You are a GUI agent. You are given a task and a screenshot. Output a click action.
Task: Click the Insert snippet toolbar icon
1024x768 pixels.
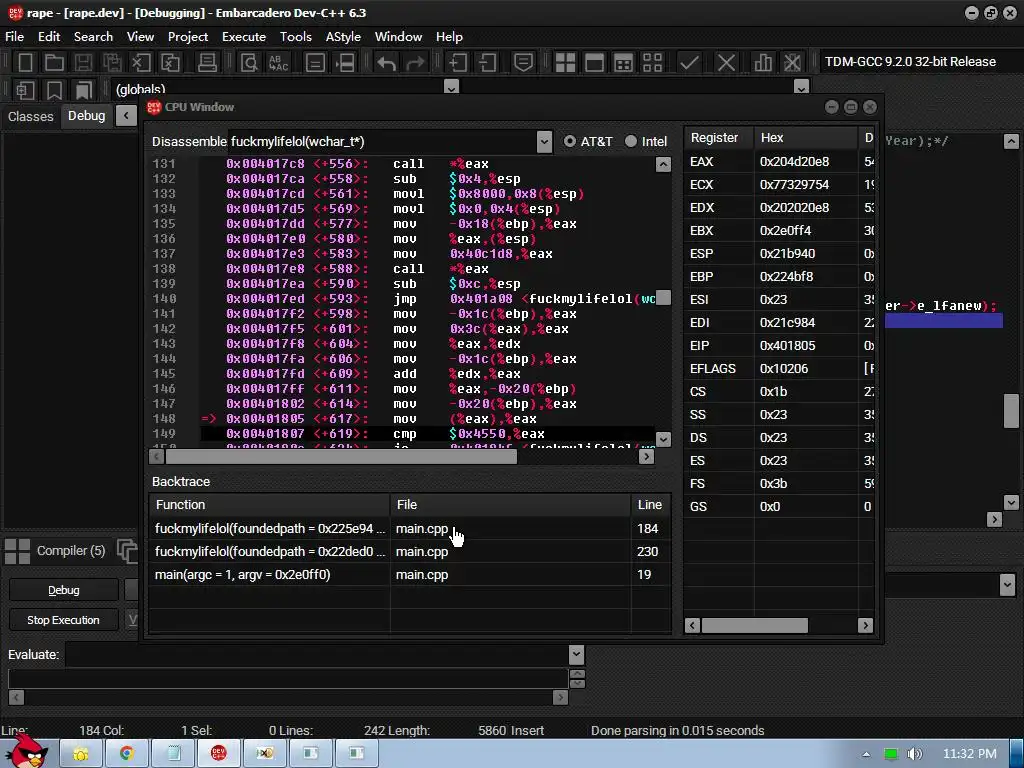(25, 89)
